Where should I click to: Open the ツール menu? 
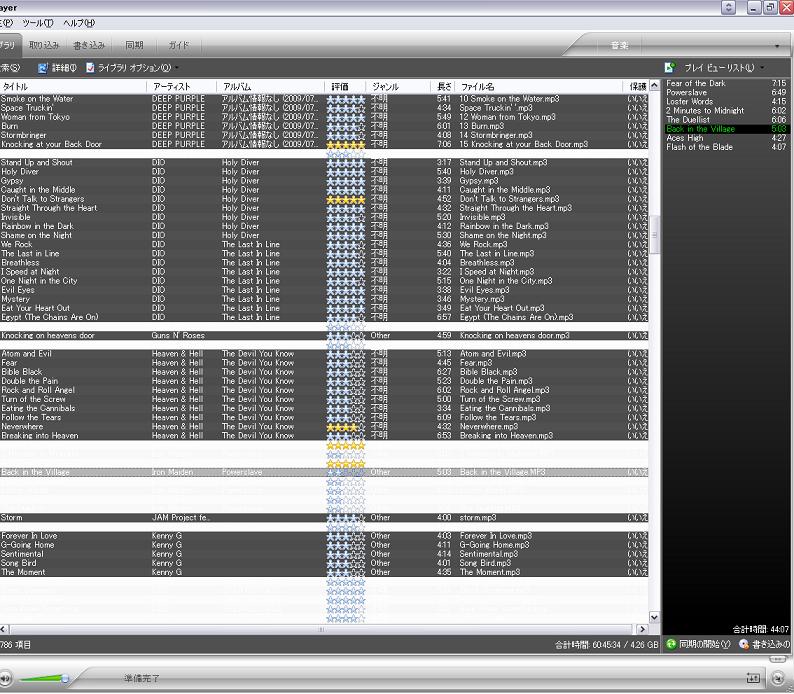[37, 23]
